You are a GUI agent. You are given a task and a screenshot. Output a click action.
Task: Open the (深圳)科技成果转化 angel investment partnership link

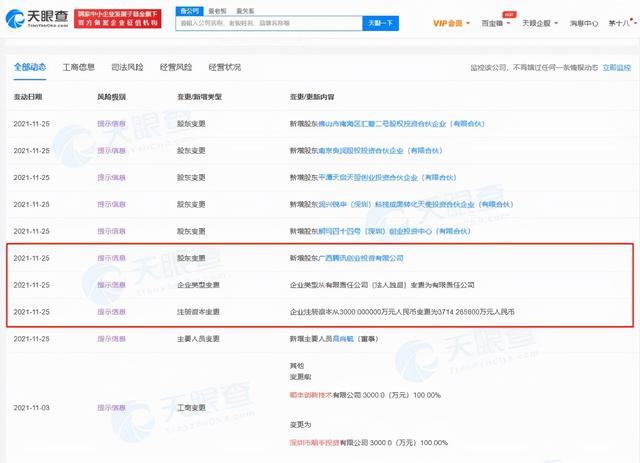(x=416, y=204)
